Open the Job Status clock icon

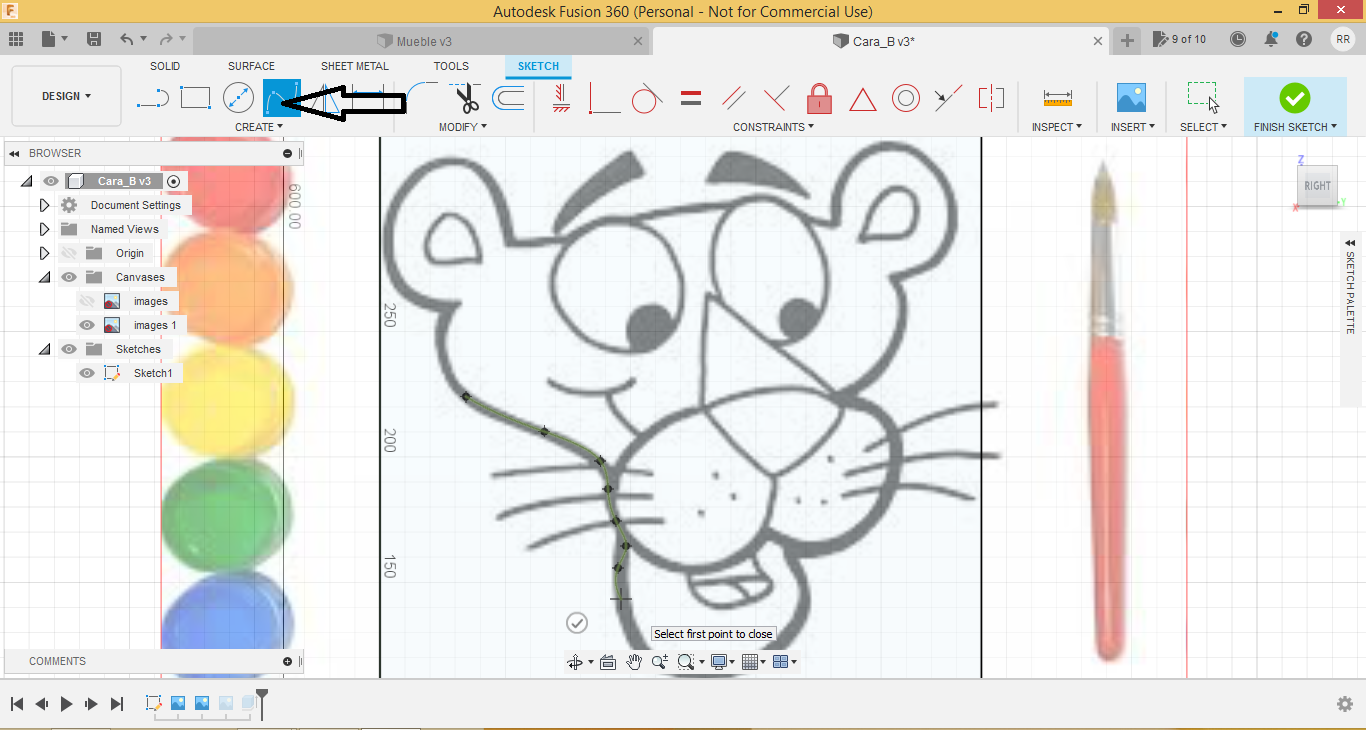pyautogui.click(x=1238, y=39)
